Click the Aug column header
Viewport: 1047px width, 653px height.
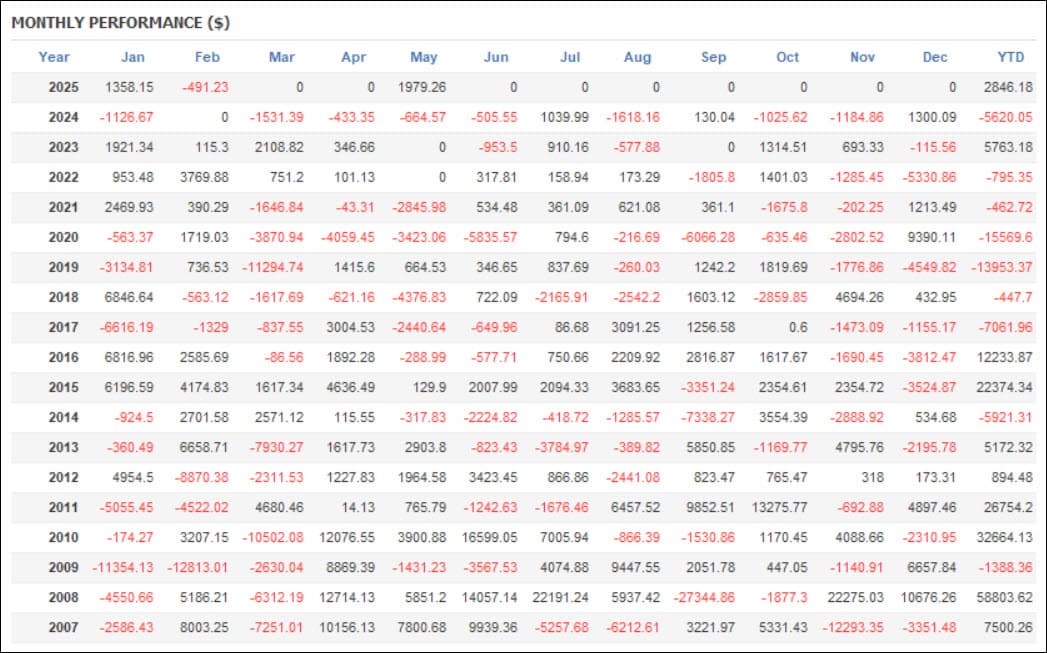(637, 57)
